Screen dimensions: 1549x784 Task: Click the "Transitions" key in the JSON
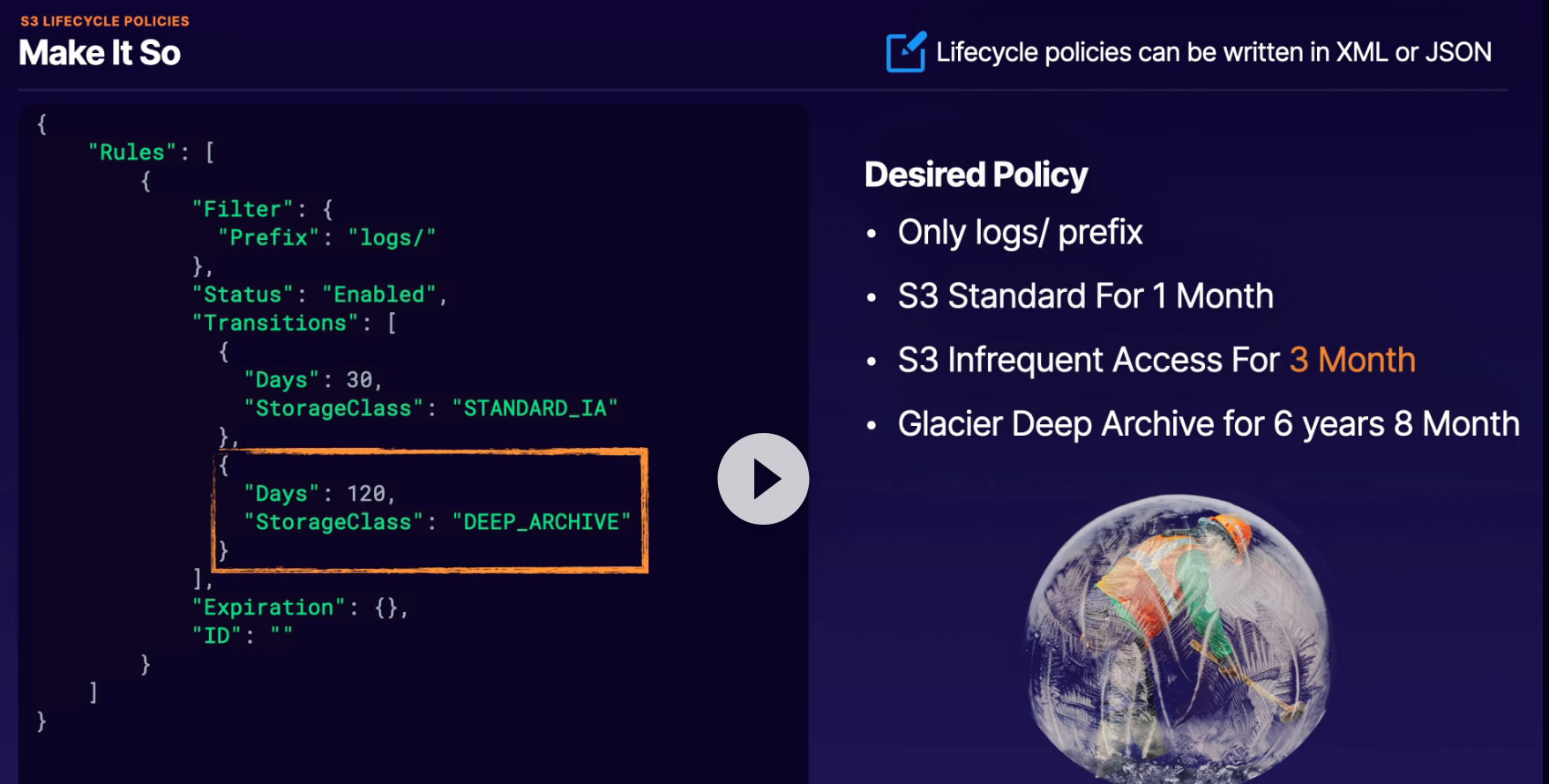[x=275, y=323]
